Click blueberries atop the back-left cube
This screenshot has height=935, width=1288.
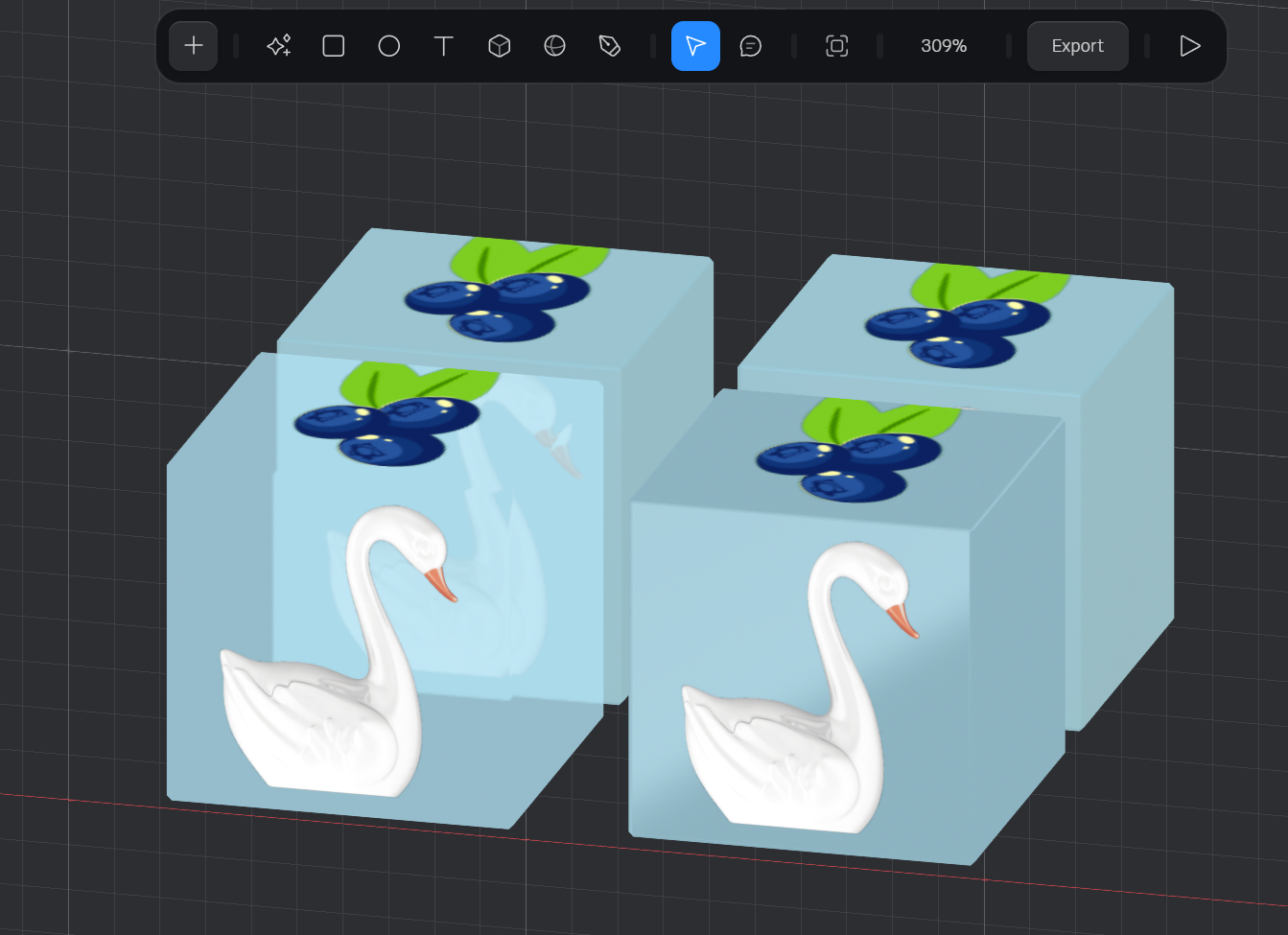[499, 302]
